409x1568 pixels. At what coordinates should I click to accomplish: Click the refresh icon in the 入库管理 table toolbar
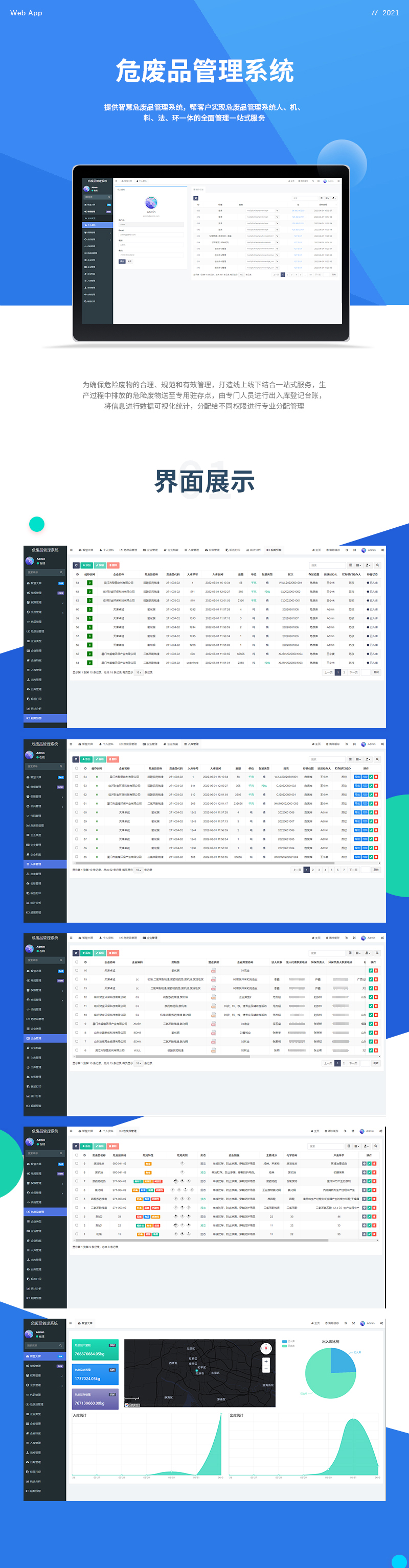(x=76, y=759)
